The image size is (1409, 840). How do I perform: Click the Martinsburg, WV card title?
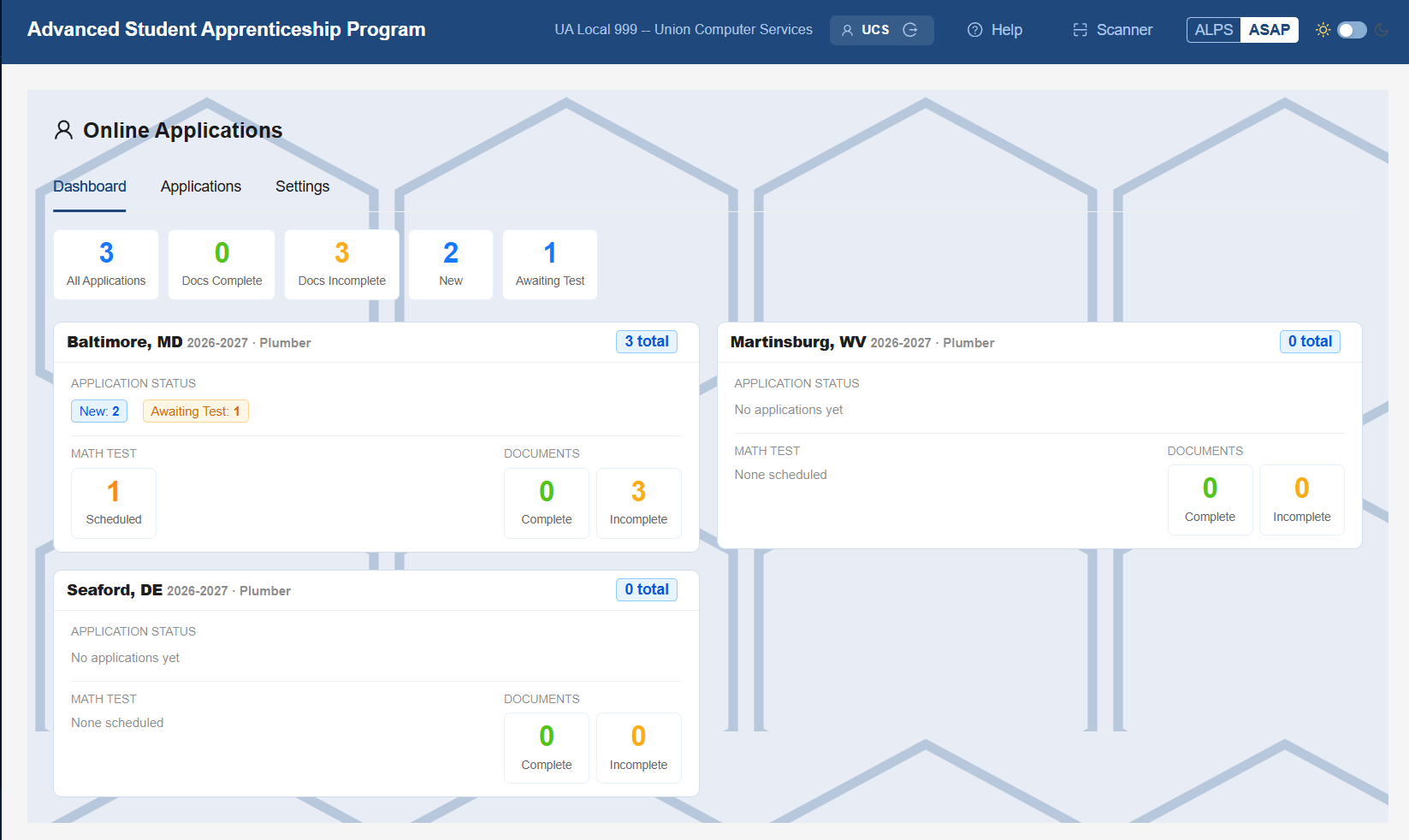click(x=798, y=342)
